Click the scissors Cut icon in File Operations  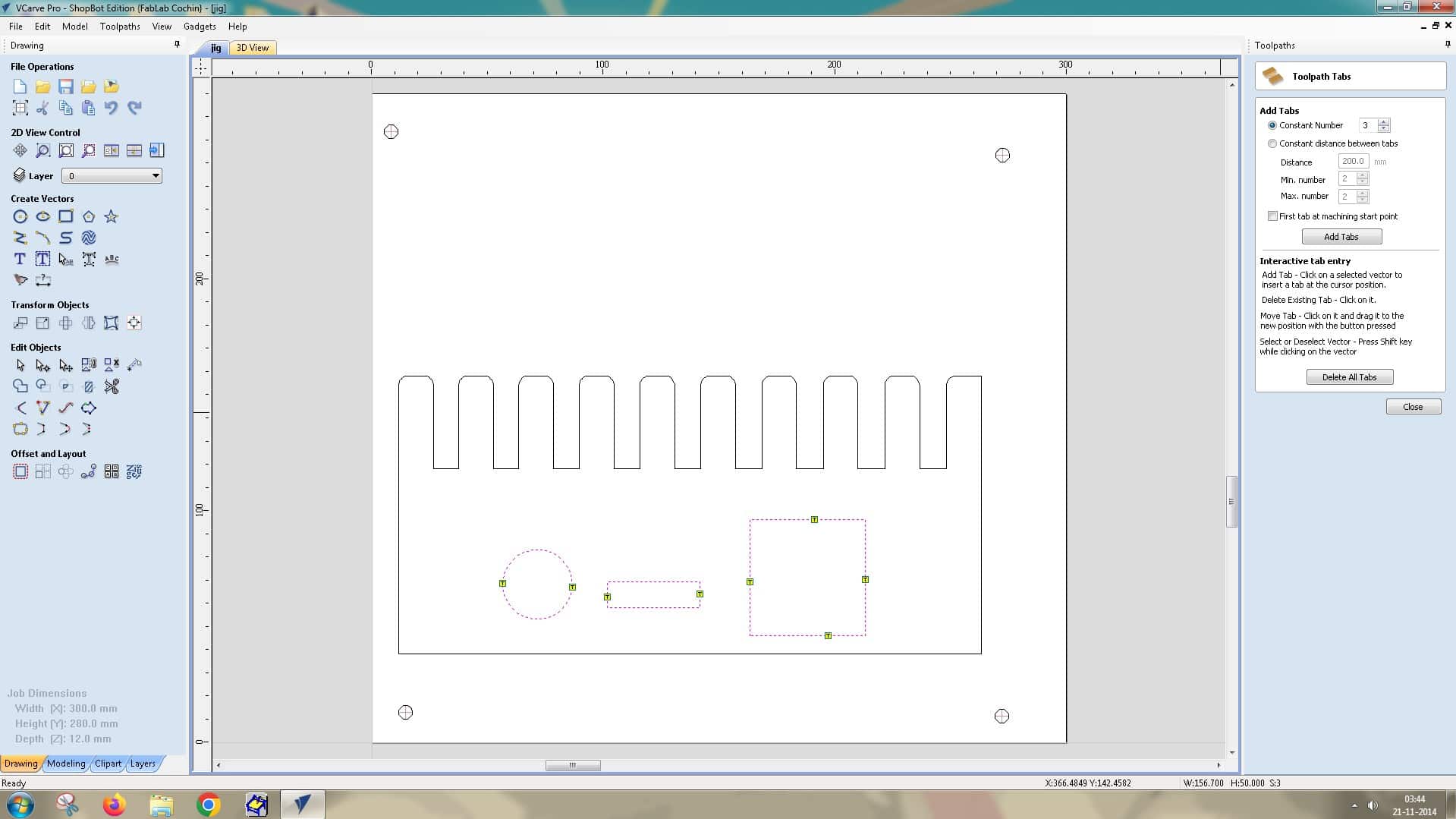point(43,108)
